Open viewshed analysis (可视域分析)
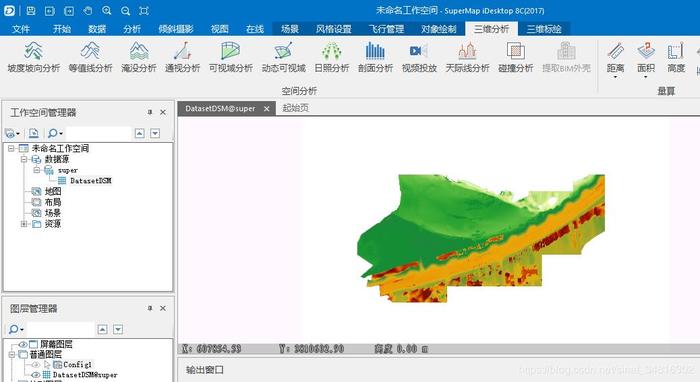The image size is (700, 382). point(231,57)
